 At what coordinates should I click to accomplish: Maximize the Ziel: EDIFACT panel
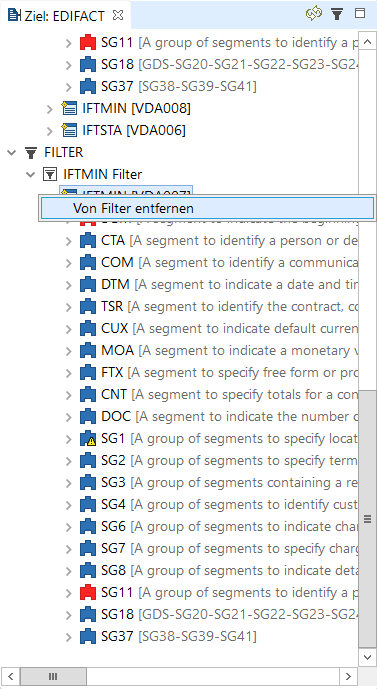point(360,14)
